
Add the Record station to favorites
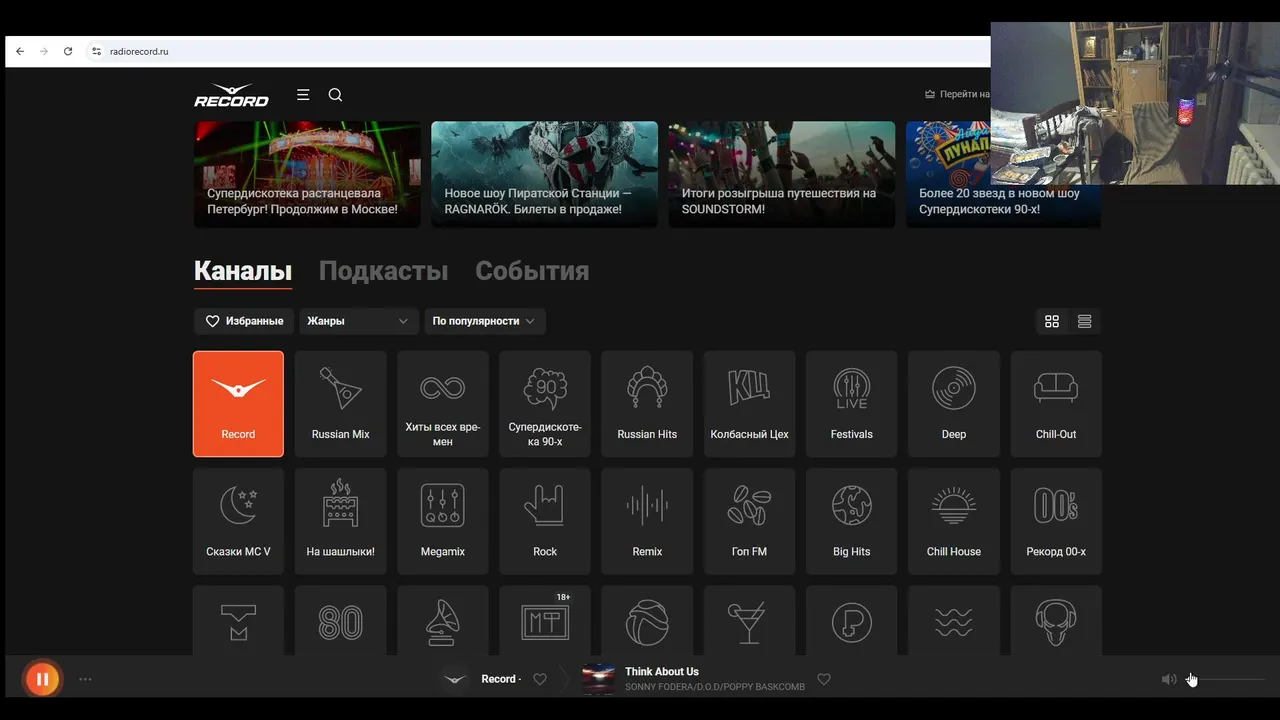point(540,679)
